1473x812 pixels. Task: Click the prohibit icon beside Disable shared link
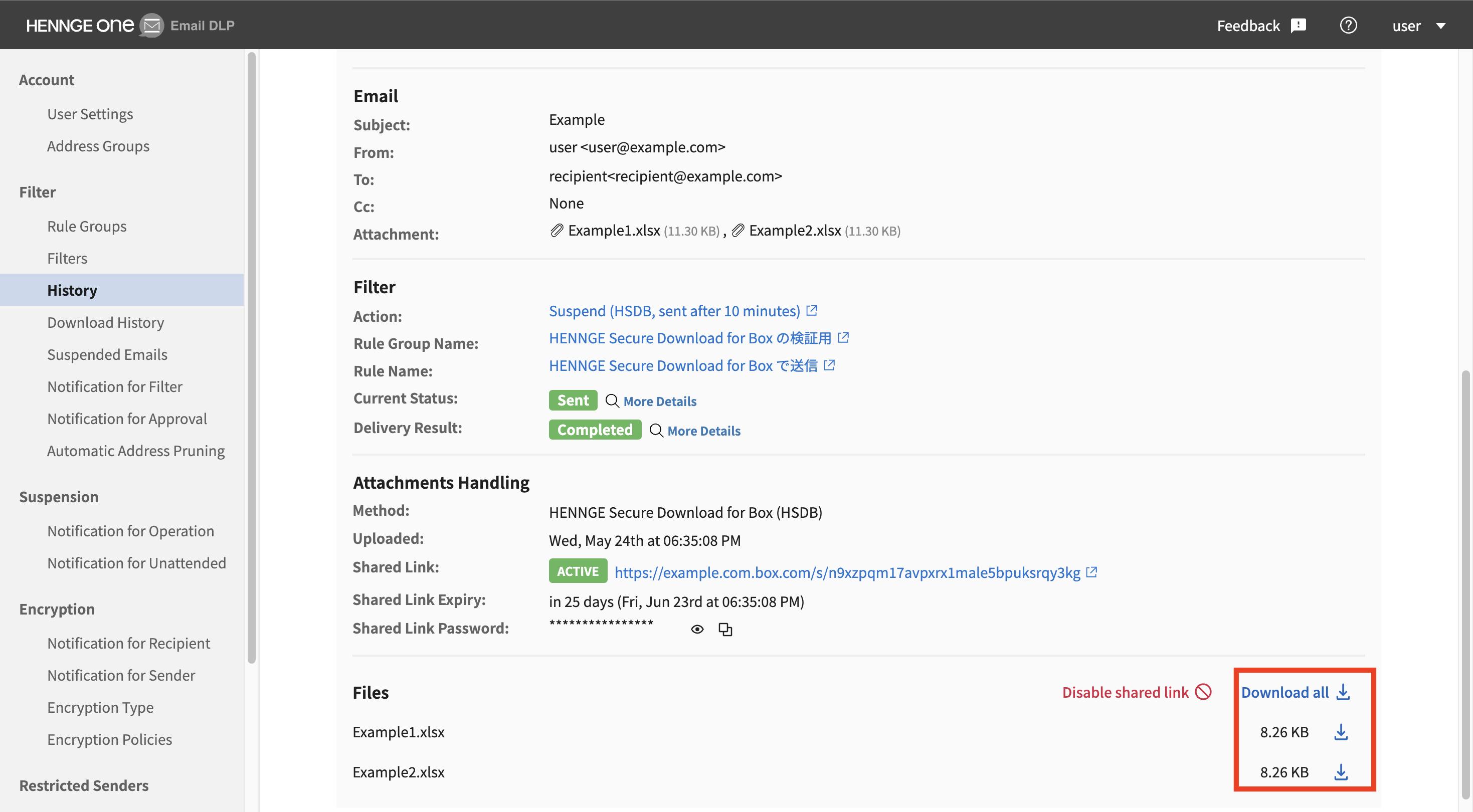[1203, 691]
